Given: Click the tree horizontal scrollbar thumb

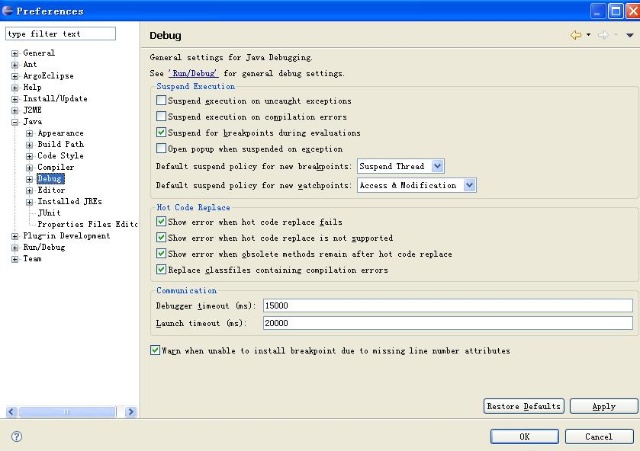Looking at the screenshot, I should pos(67,411).
